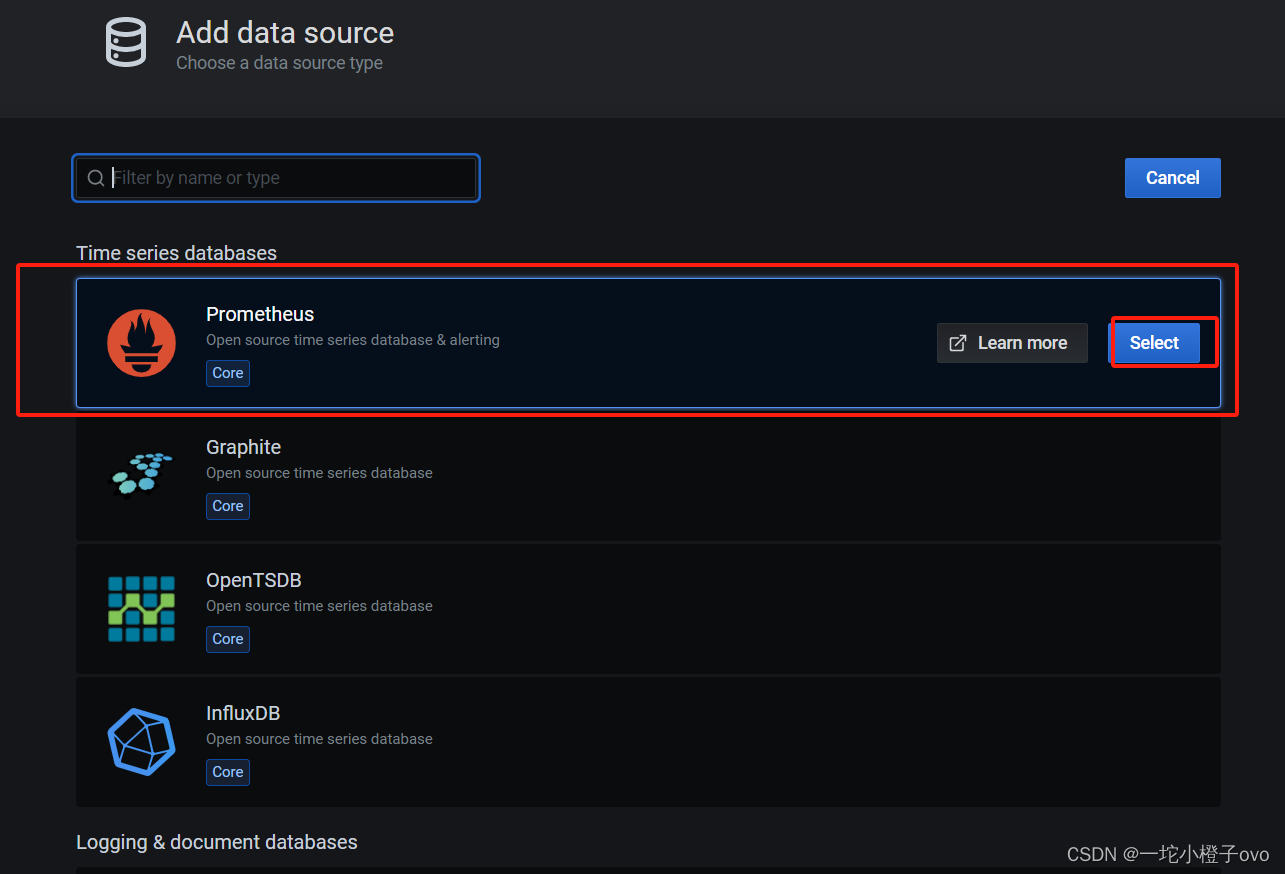The image size is (1285, 874).
Task: Click the Time series databases heading
Action: pos(176,253)
